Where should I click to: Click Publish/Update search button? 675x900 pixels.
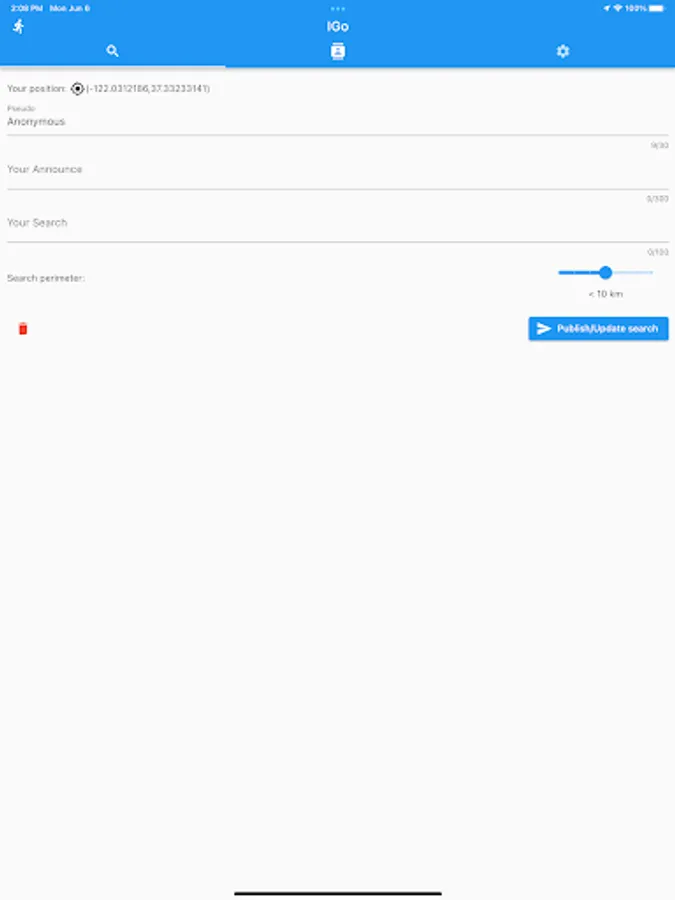[598, 328]
